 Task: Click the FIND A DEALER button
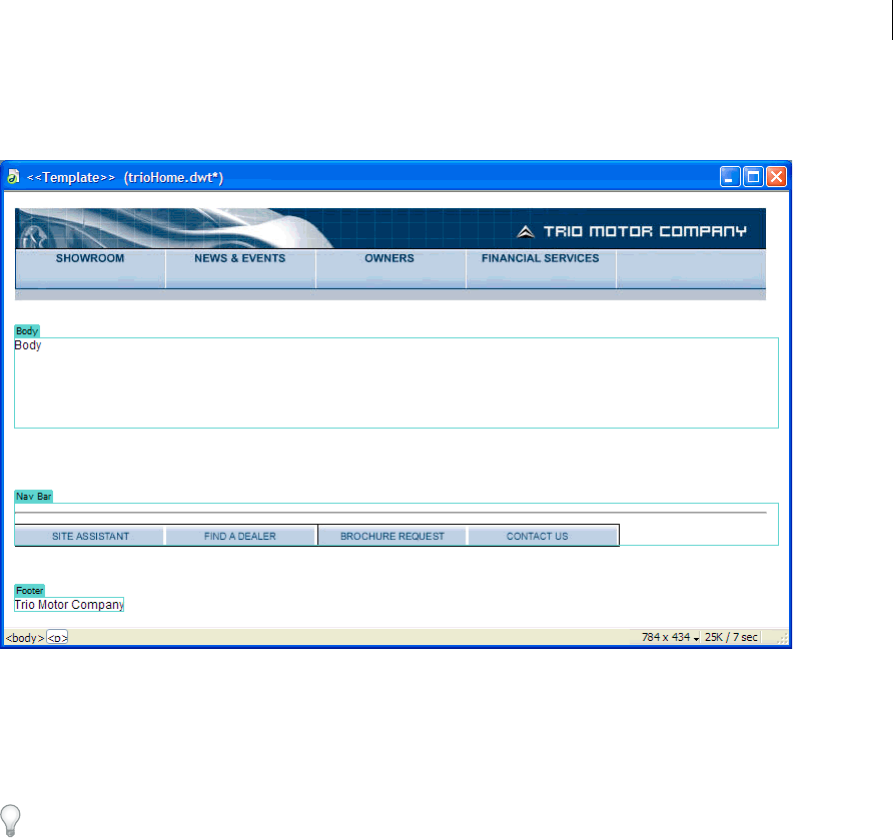[x=240, y=536]
